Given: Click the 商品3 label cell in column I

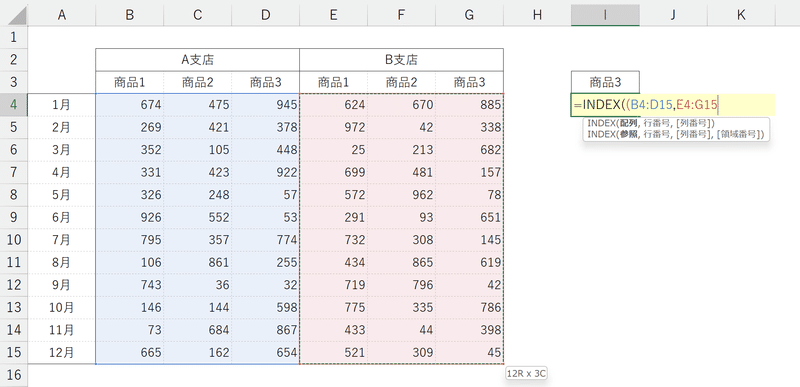Looking at the screenshot, I should (605, 82).
